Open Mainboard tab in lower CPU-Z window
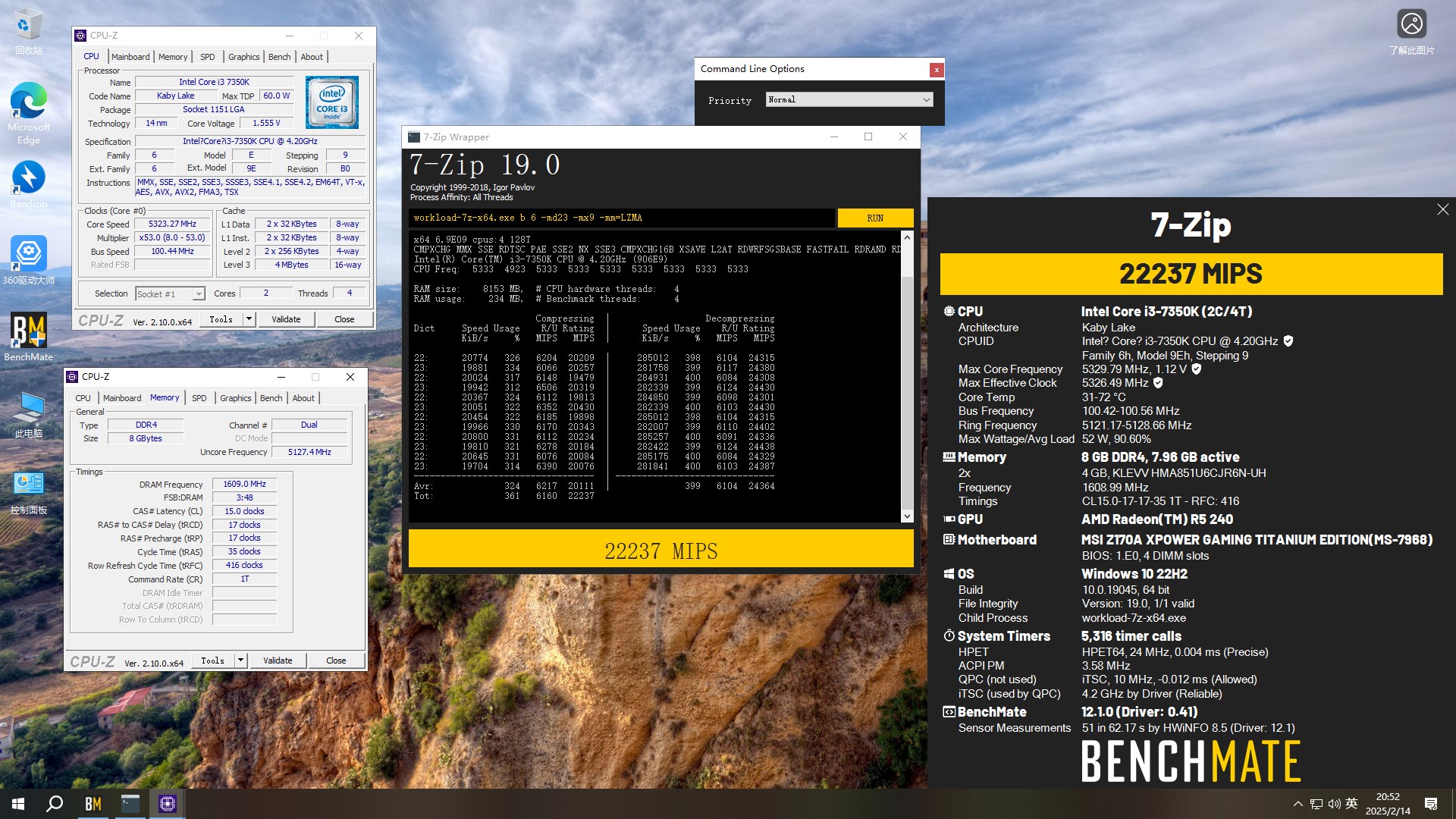Screen dimensions: 1456x819 click(x=122, y=398)
